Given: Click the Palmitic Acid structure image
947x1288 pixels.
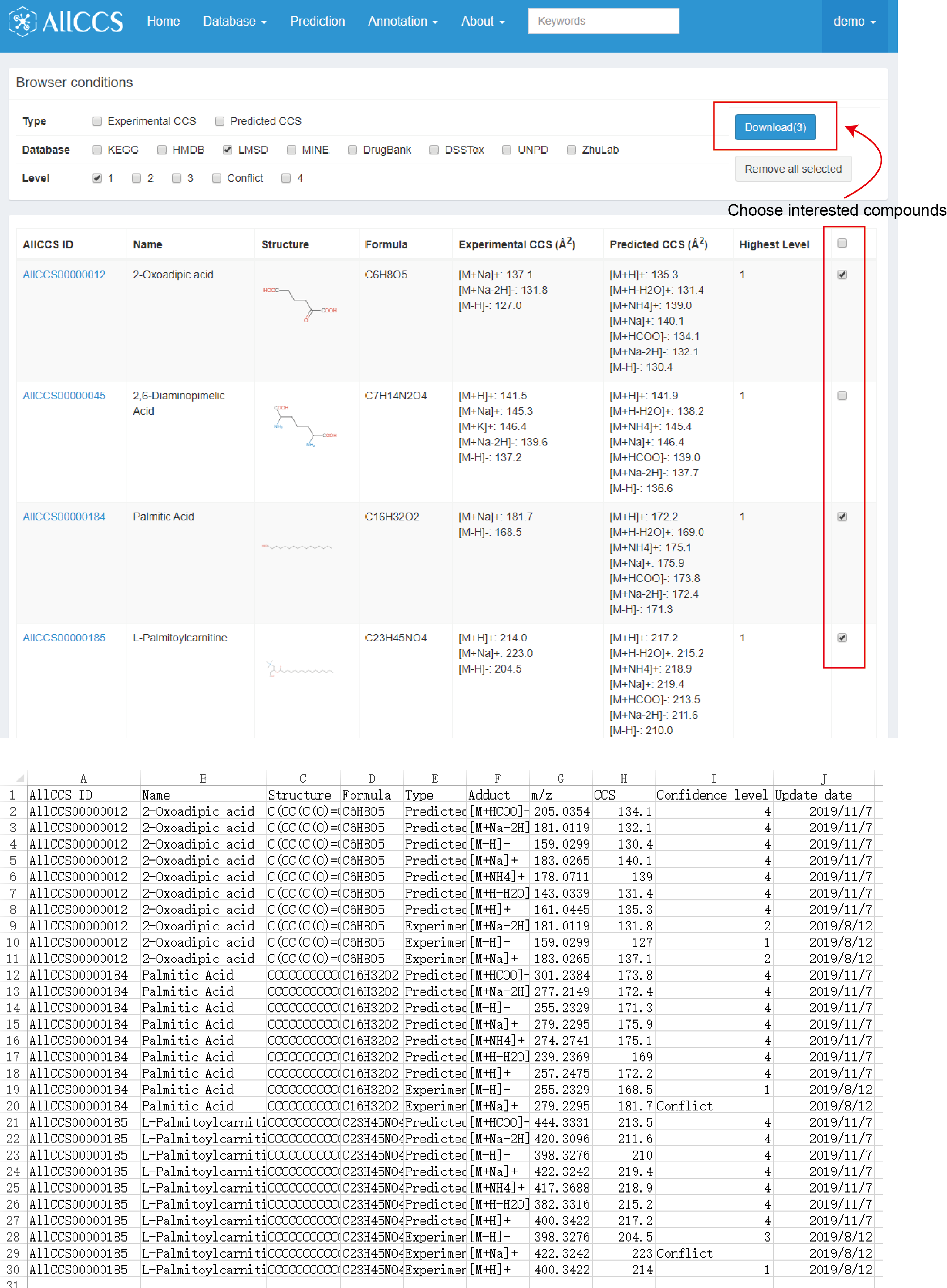Looking at the screenshot, I should pos(297,547).
